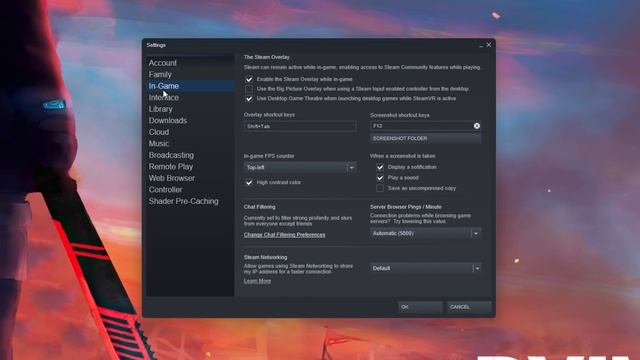Click the Overlay shortcut keys field
The height and width of the screenshot is (360, 640).
[x=300, y=126]
